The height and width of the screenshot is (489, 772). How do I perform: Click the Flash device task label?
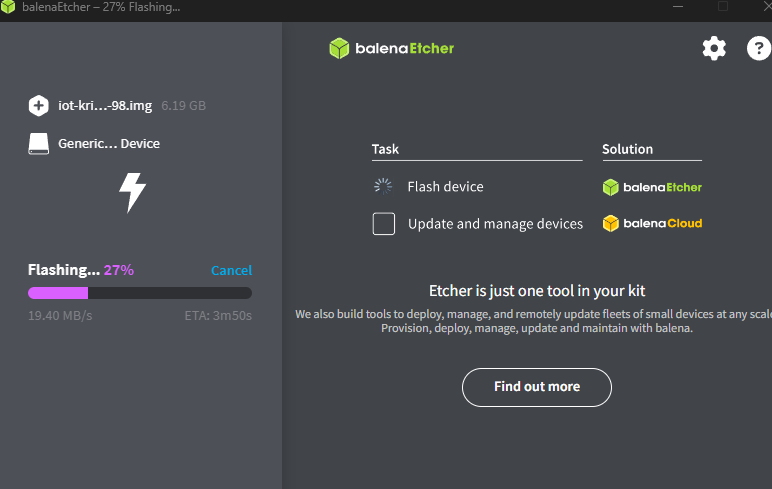point(446,187)
